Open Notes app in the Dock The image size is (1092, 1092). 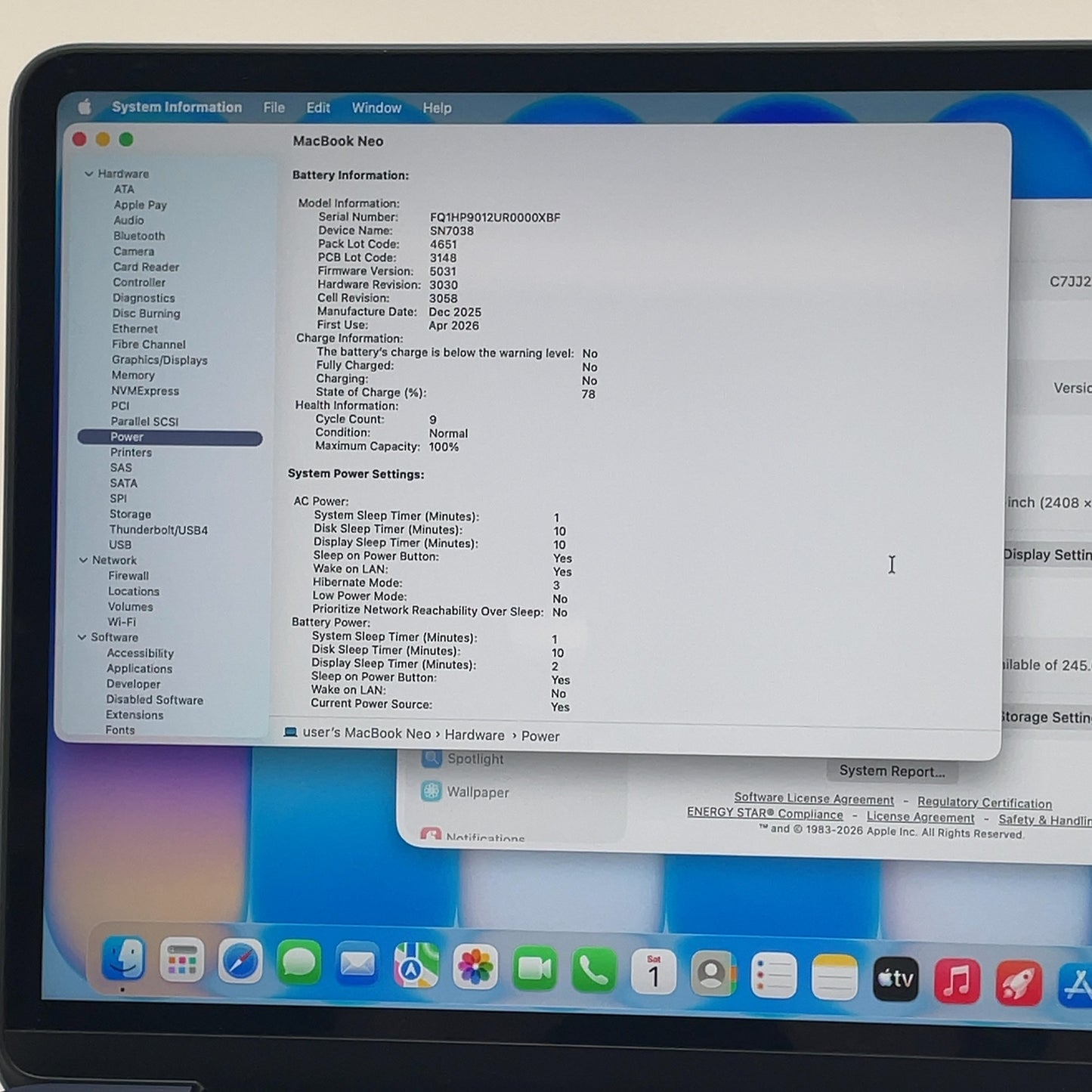pos(834,977)
